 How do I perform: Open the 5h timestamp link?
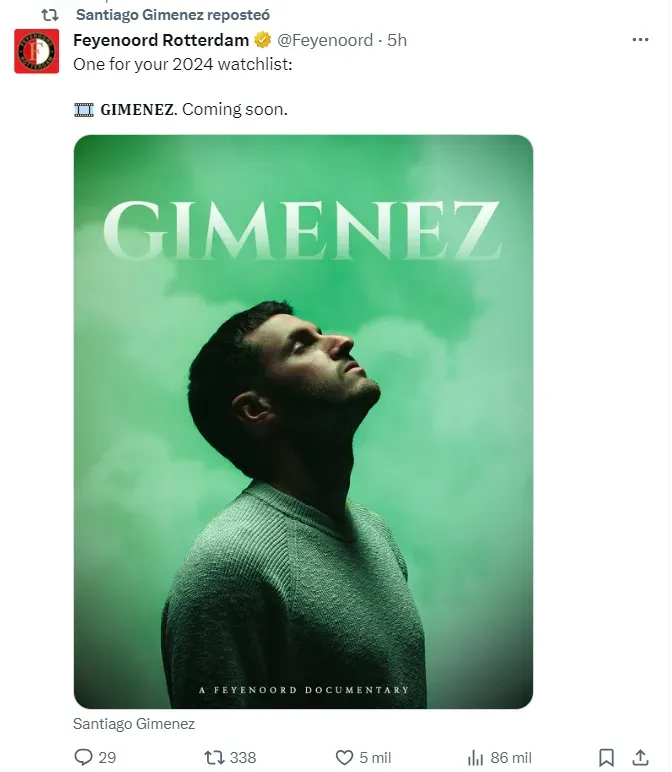pyautogui.click(x=397, y=40)
